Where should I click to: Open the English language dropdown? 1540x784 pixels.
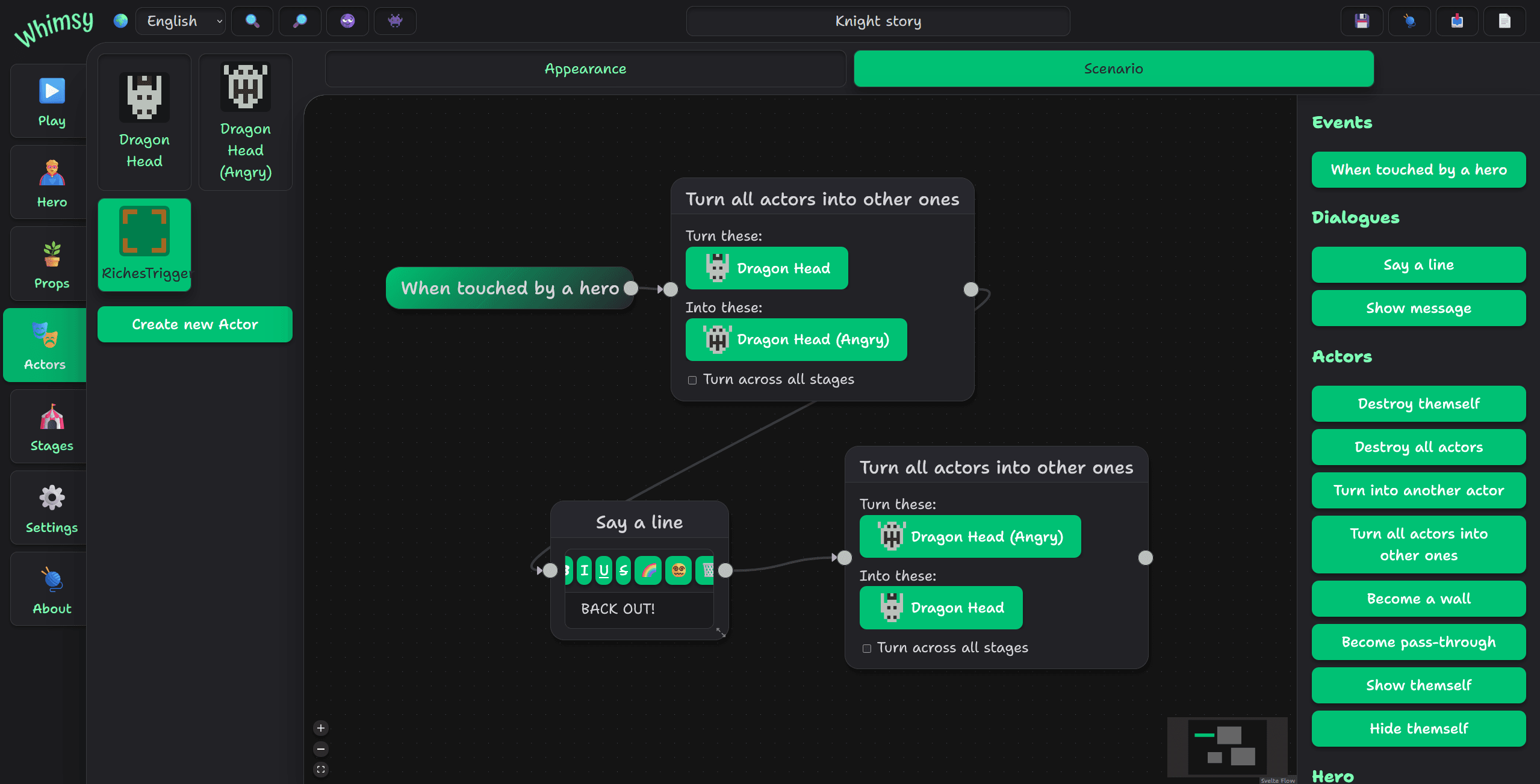point(180,20)
